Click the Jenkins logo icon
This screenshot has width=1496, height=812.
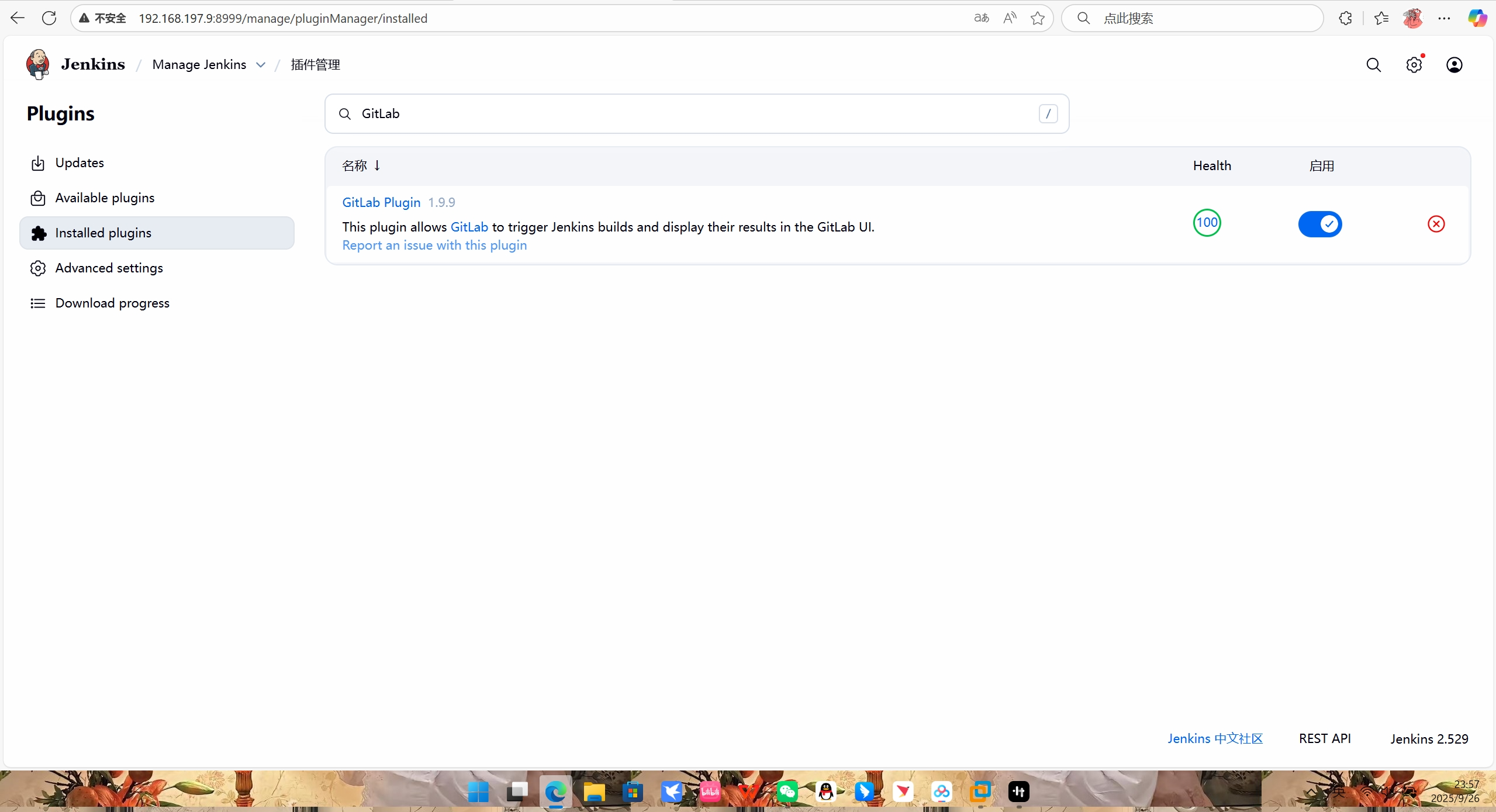[38, 64]
